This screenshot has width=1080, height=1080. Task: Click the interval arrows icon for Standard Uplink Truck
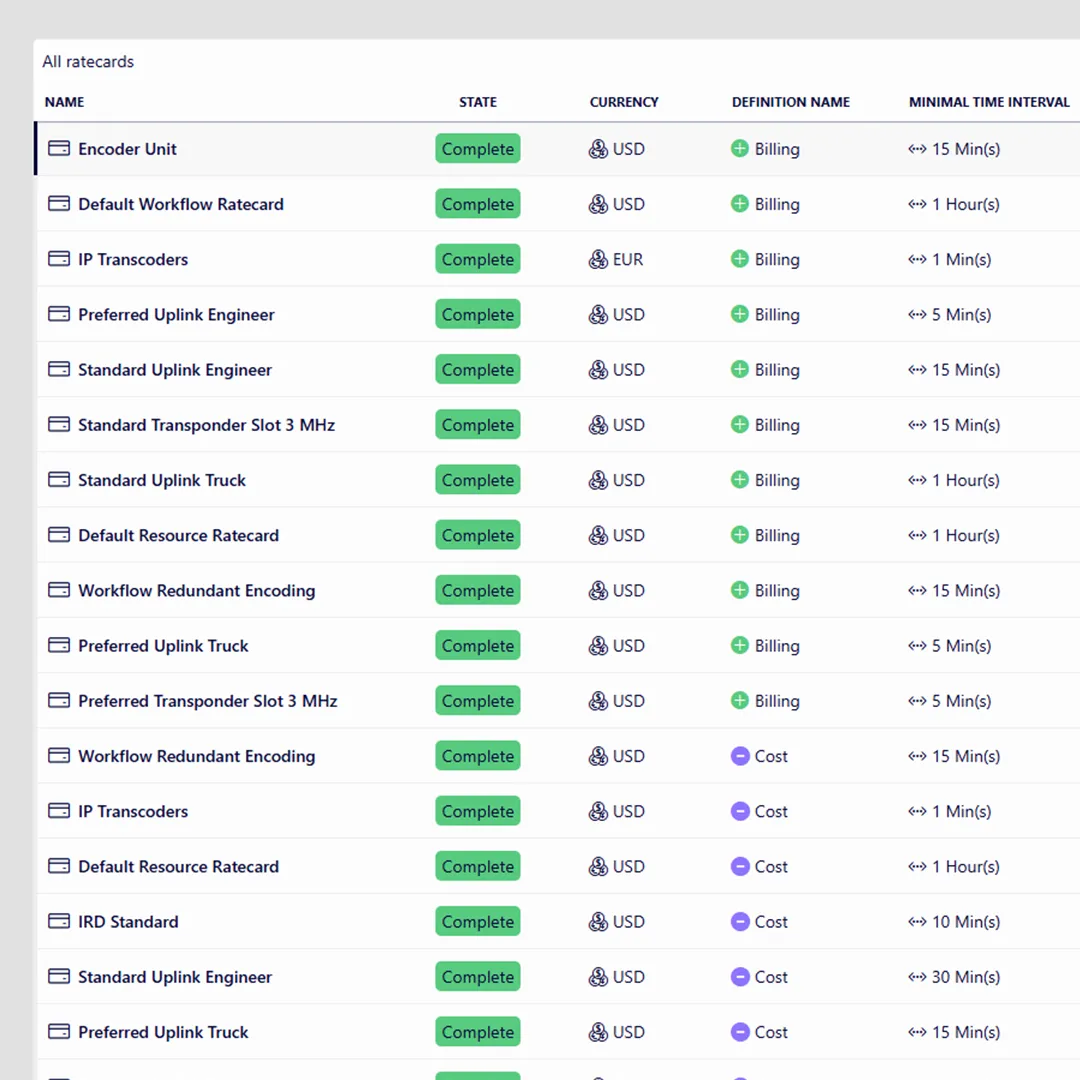point(917,480)
